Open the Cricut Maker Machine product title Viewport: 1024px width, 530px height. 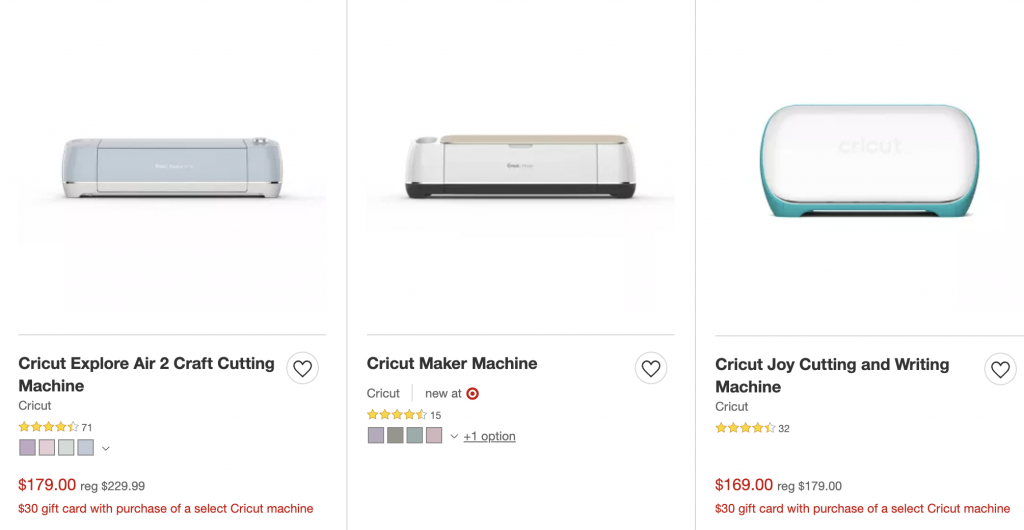[x=452, y=363]
